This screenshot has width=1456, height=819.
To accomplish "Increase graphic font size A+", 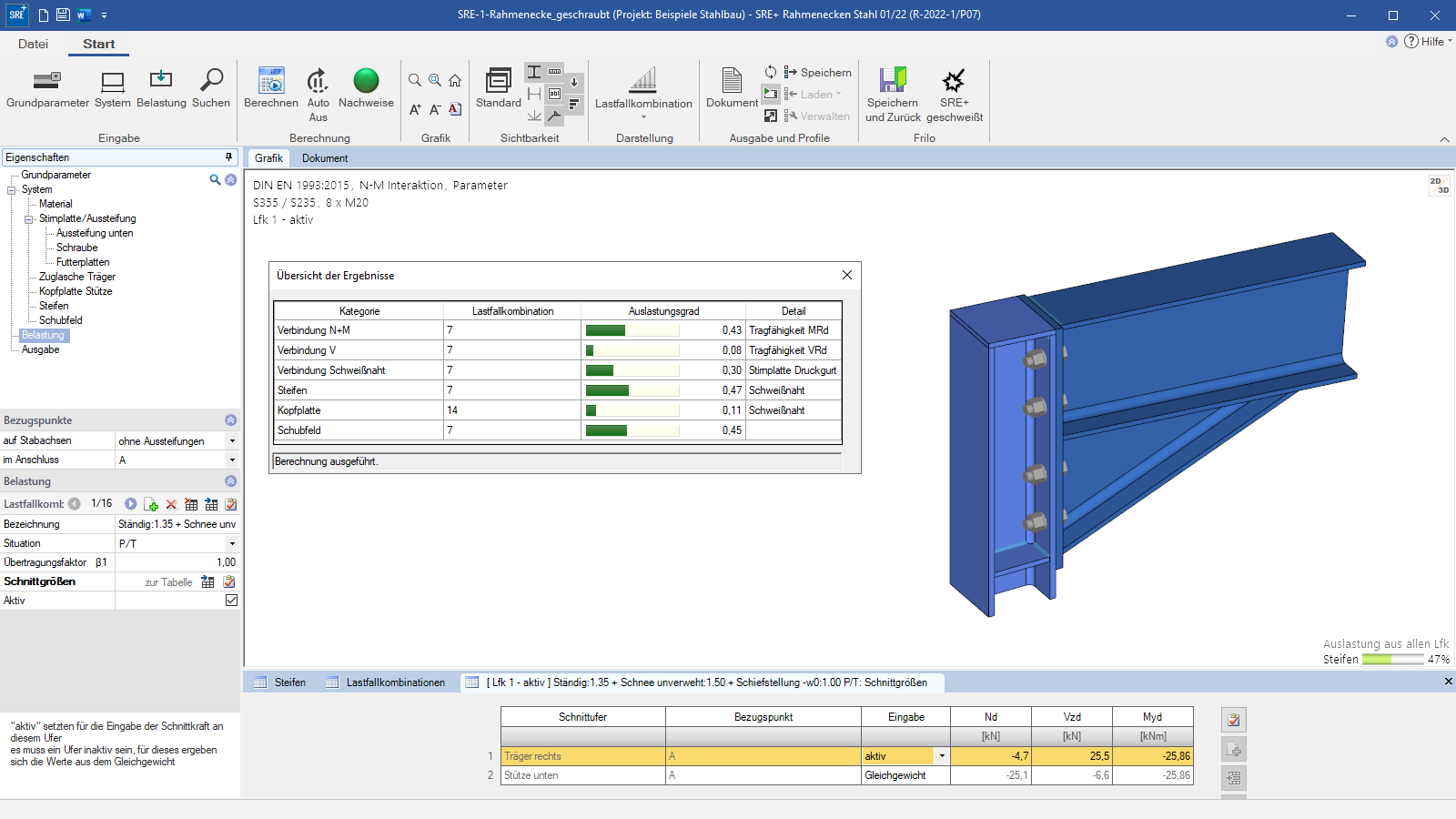I will tap(415, 109).
